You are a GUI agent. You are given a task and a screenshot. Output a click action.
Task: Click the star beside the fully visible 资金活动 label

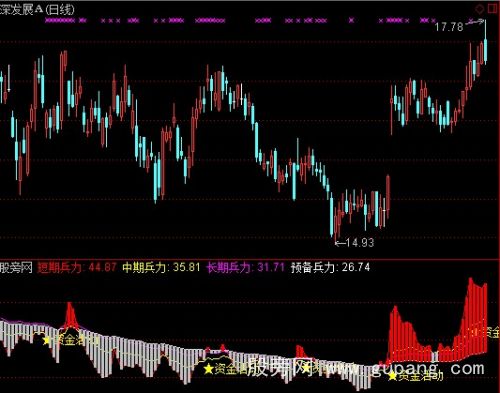pos(392,376)
